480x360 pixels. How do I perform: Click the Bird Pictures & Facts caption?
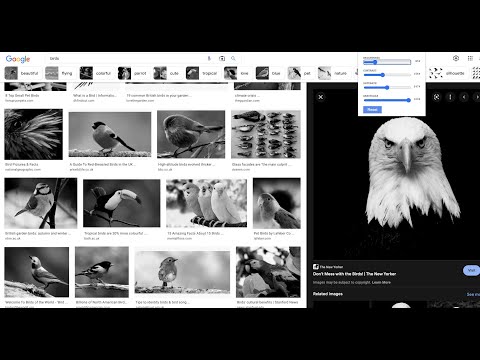pos(22,164)
